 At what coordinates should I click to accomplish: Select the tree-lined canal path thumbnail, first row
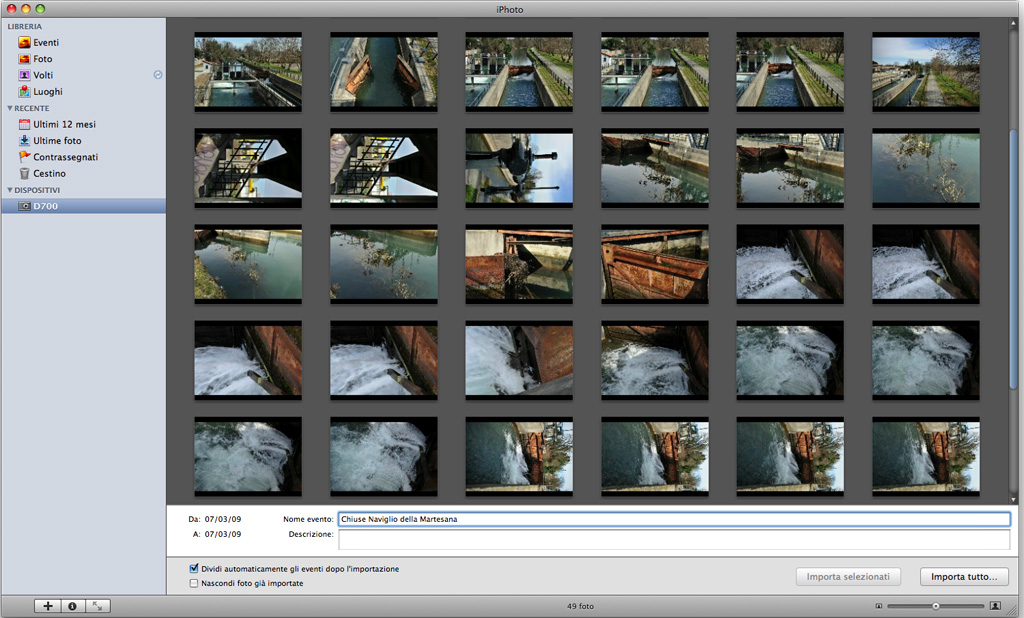click(x=925, y=72)
